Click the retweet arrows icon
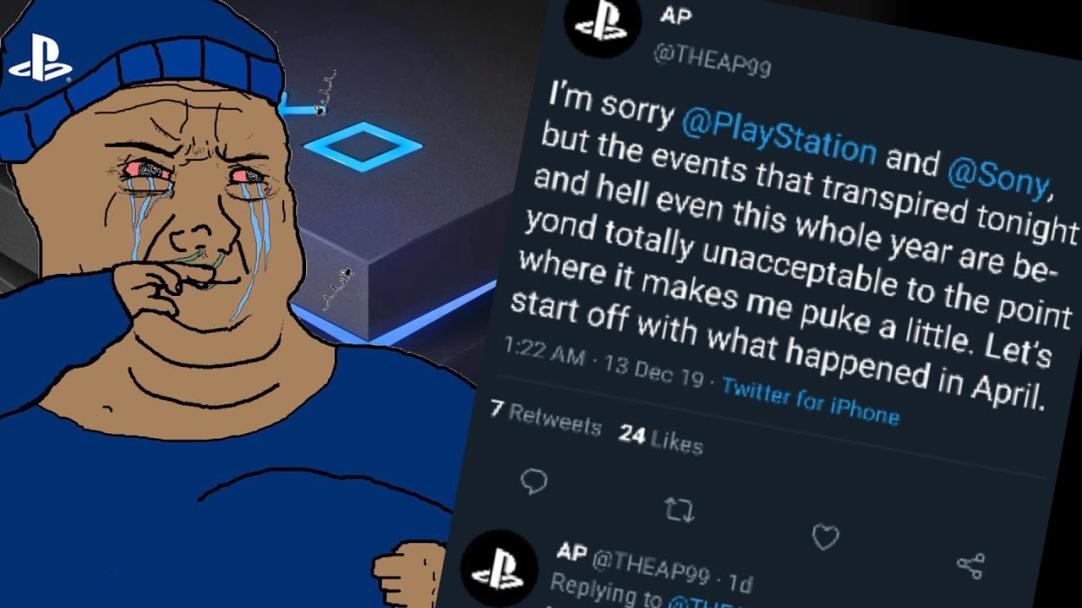 679,510
